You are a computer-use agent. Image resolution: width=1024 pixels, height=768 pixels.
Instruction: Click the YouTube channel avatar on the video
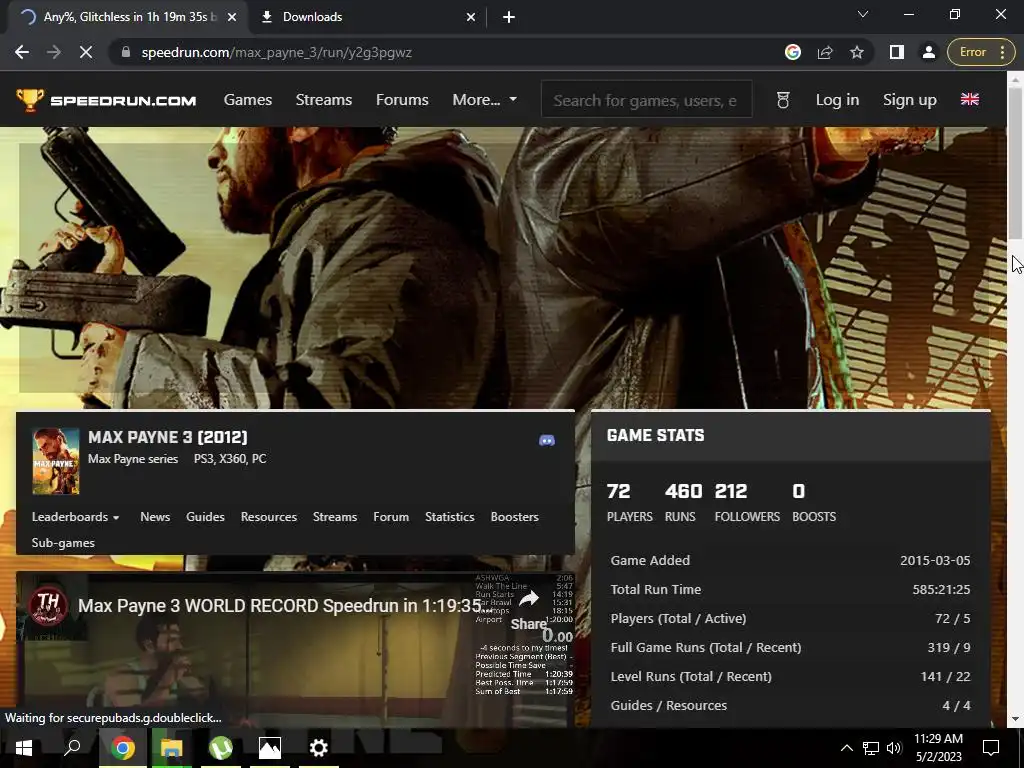pyautogui.click(x=48, y=604)
